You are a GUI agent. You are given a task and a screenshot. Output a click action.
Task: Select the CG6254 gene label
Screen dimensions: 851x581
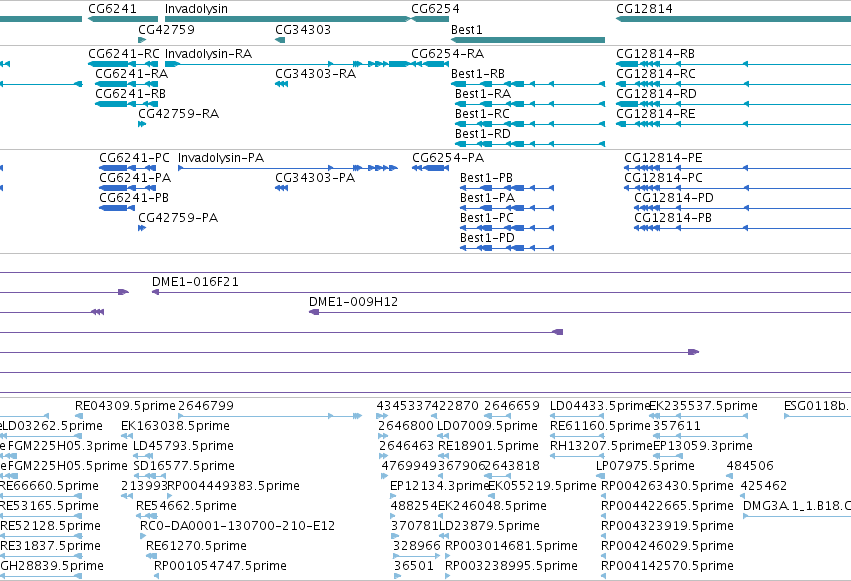pyautogui.click(x=435, y=9)
